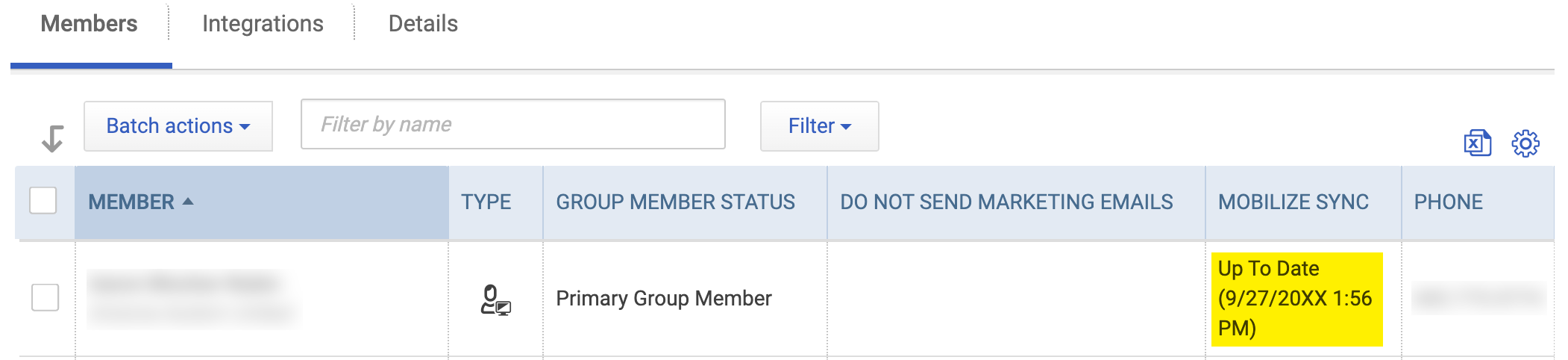Check the first member row checkbox
This screenshot has width=1568, height=360.
[45, 297]
